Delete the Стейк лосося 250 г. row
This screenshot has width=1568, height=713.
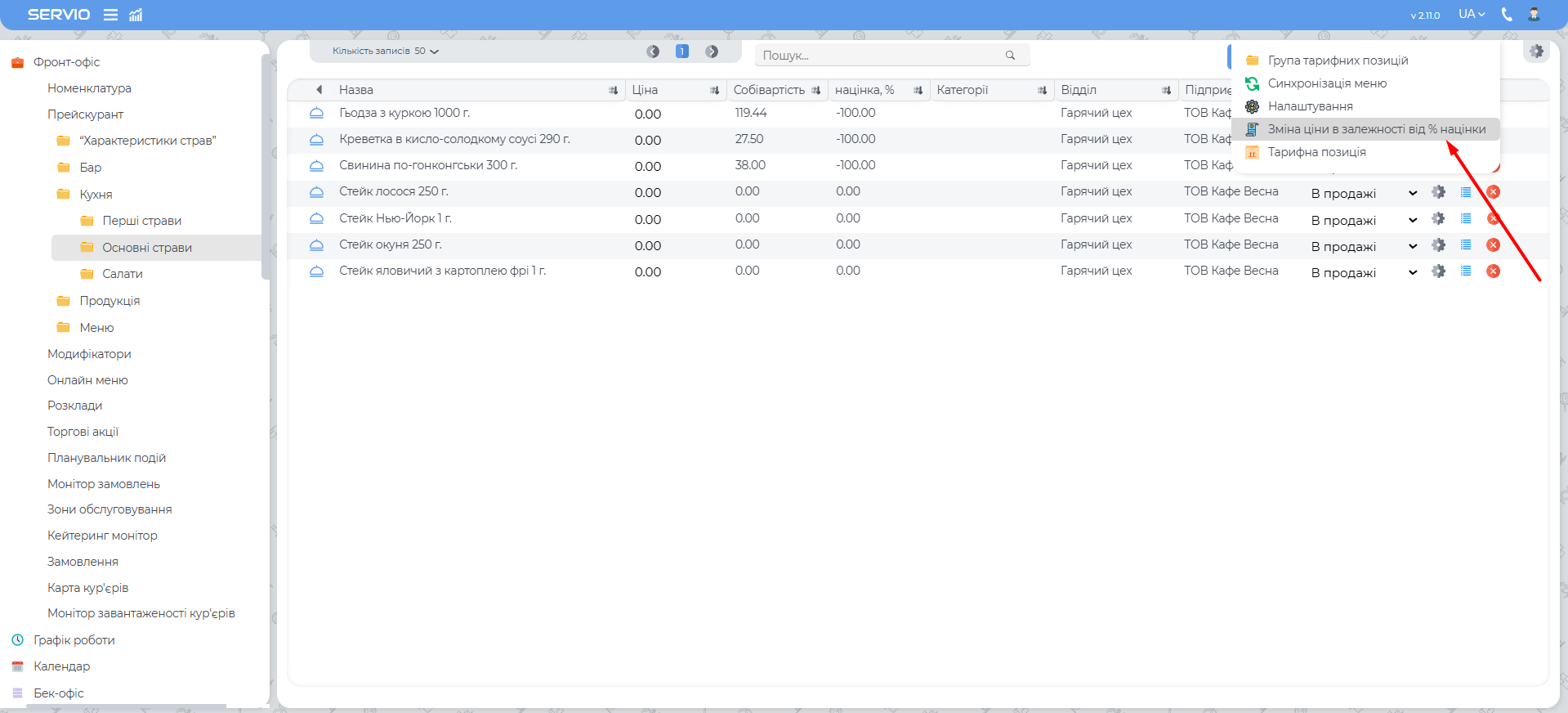[1493, 192]
